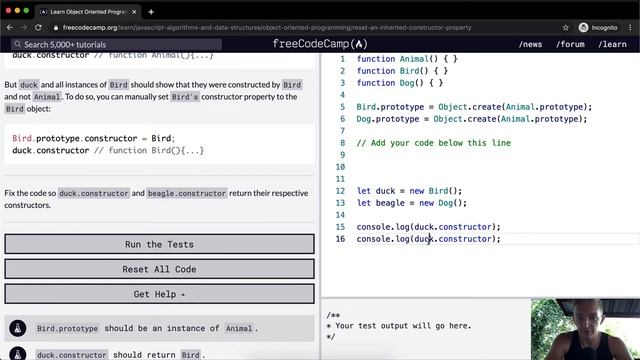Screen dimensions: 640x360
Task: Click flask icon beside Bird.prototype test
Action: pos(18,328)
